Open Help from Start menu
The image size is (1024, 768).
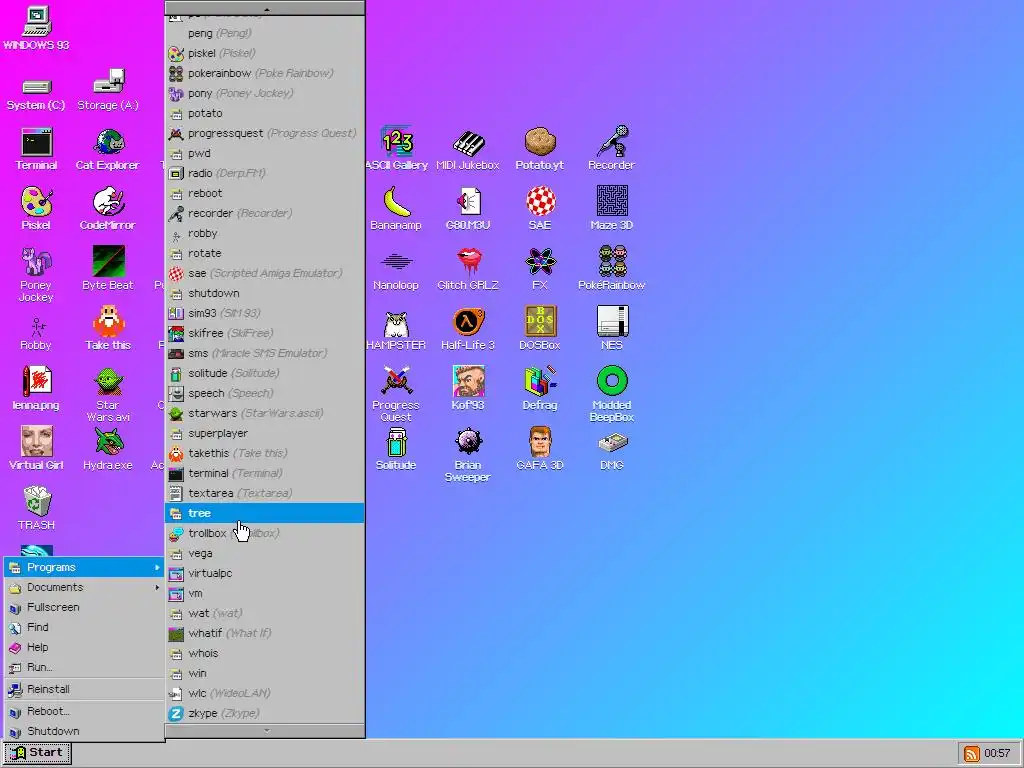coord(84,647)
